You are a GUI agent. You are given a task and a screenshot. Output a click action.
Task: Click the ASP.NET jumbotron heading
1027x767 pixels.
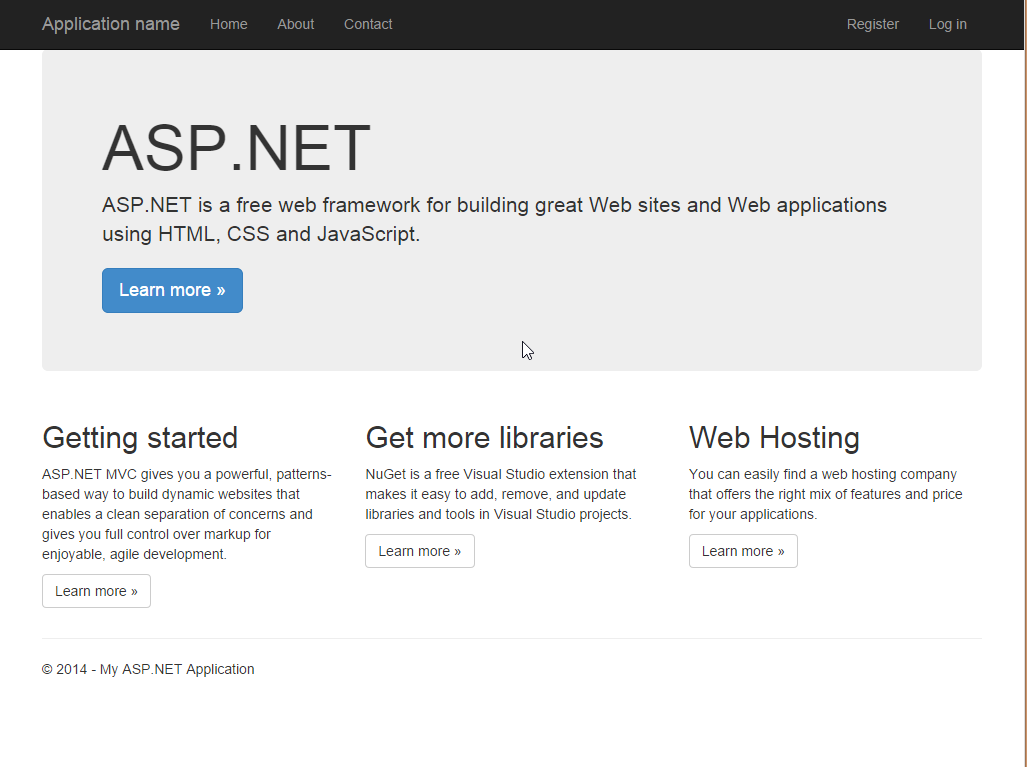click(x=235, y=148)
